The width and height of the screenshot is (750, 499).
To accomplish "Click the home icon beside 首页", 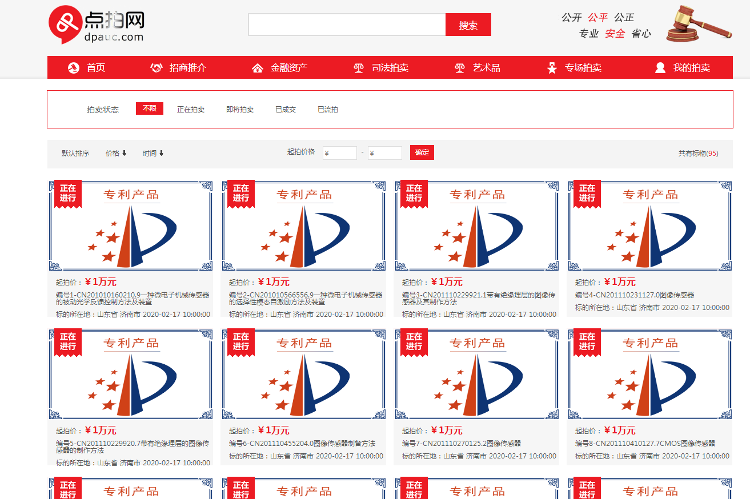I will click(73, 68).
